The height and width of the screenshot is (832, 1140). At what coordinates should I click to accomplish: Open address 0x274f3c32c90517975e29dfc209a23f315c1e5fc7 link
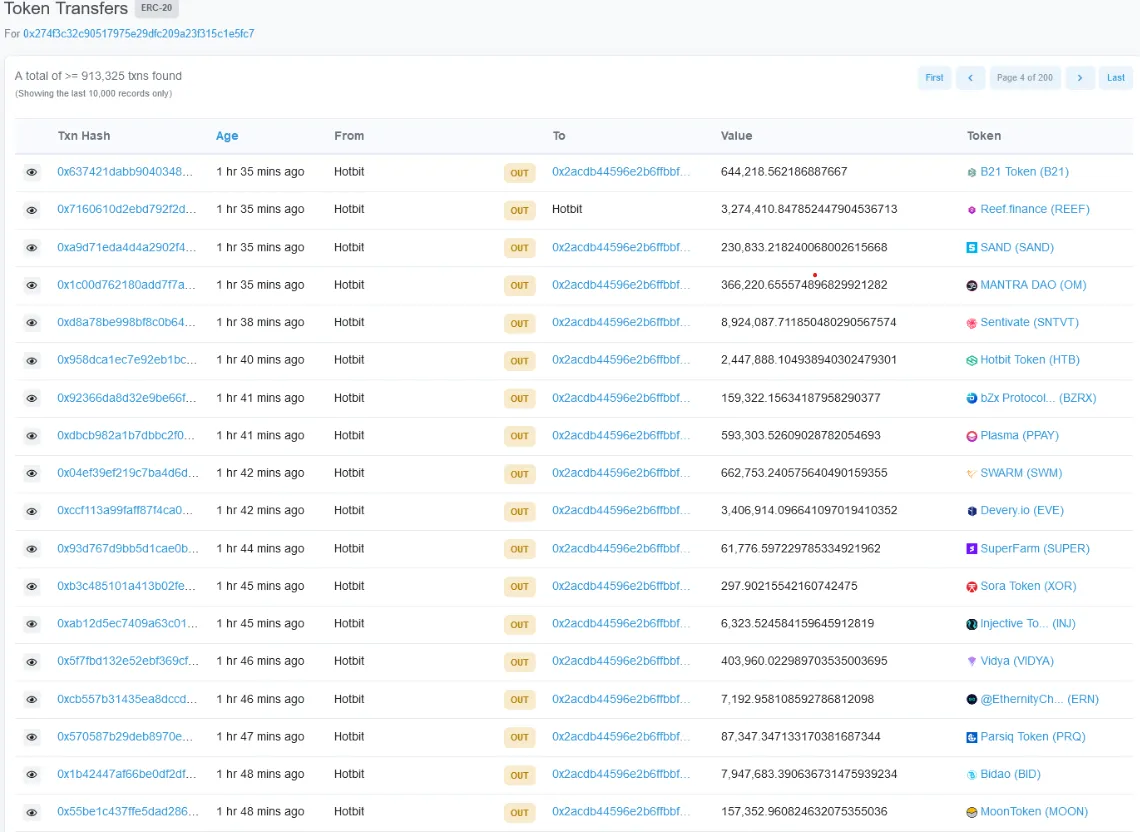(x=139, y=33)
